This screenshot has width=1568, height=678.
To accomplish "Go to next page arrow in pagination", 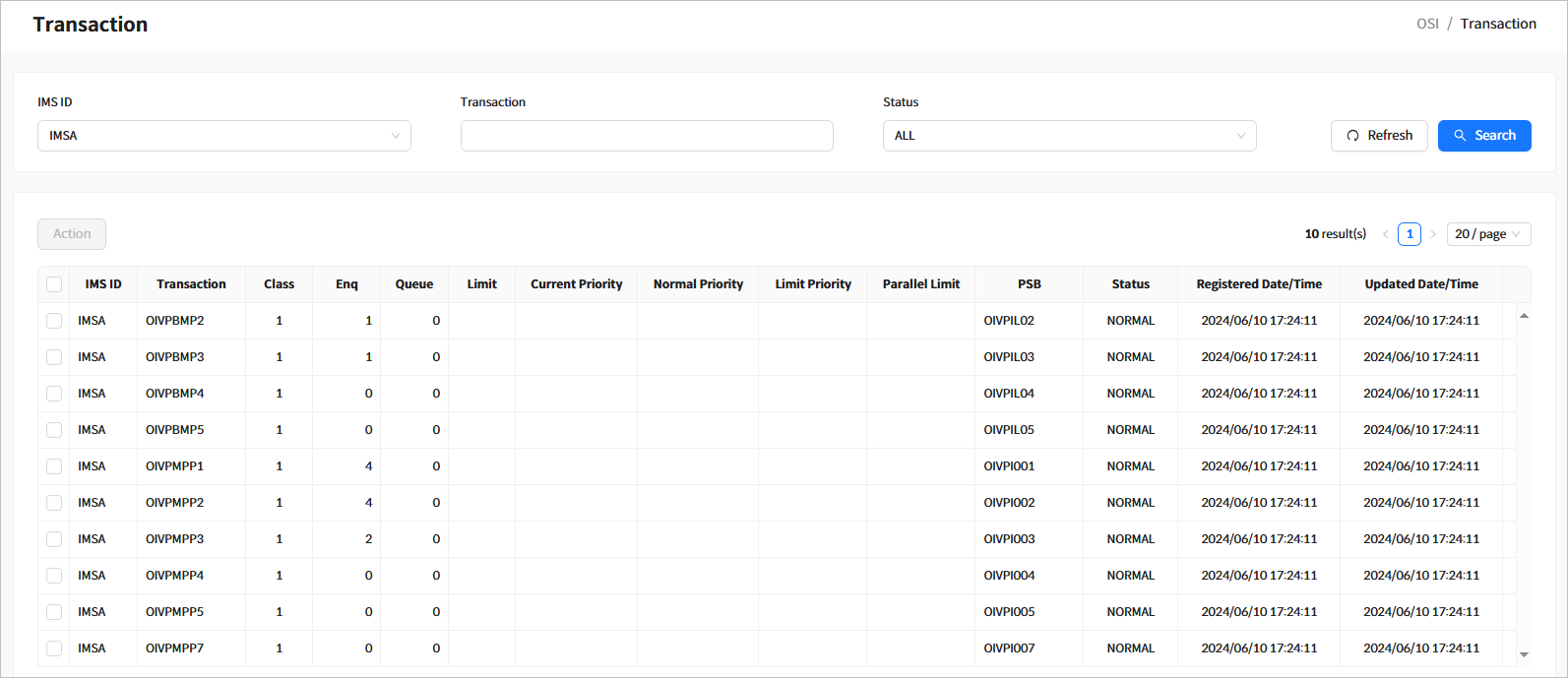I will tap(1433, 234).
